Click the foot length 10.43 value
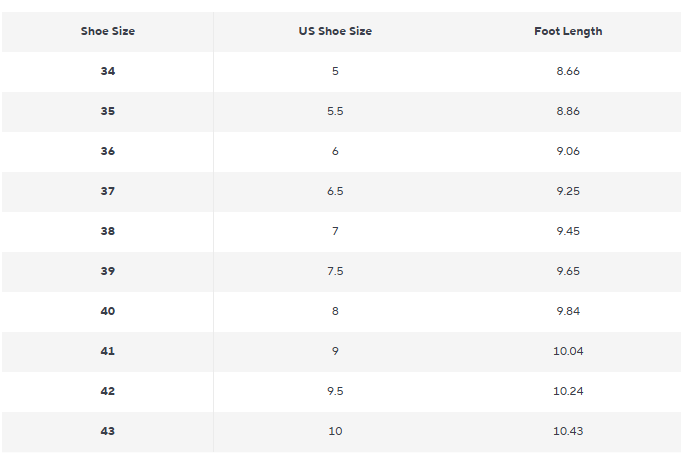Image resolution: width=689 pixels, height=453 pixels. click(568, 431)
